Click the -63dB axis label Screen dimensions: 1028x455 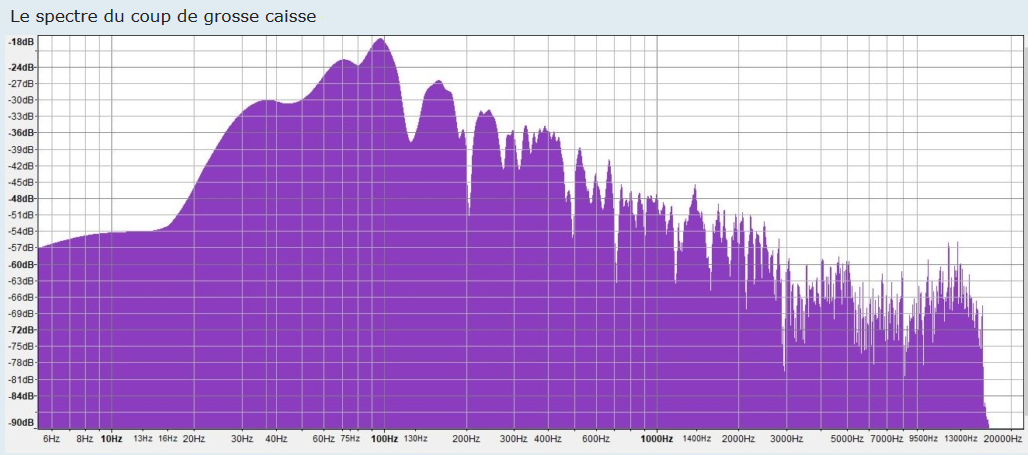point(22,281)
